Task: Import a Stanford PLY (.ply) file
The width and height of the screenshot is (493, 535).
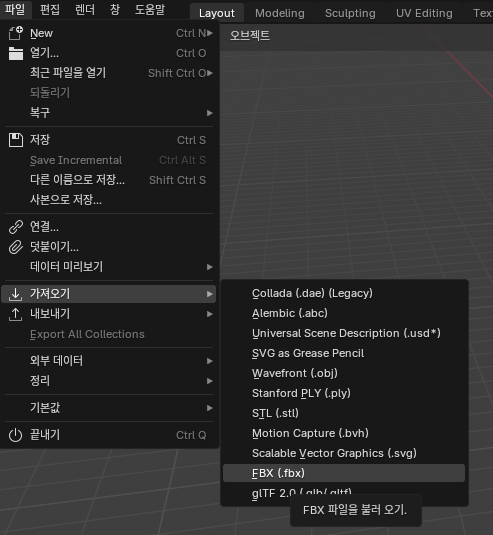Action: coord(344,393)
